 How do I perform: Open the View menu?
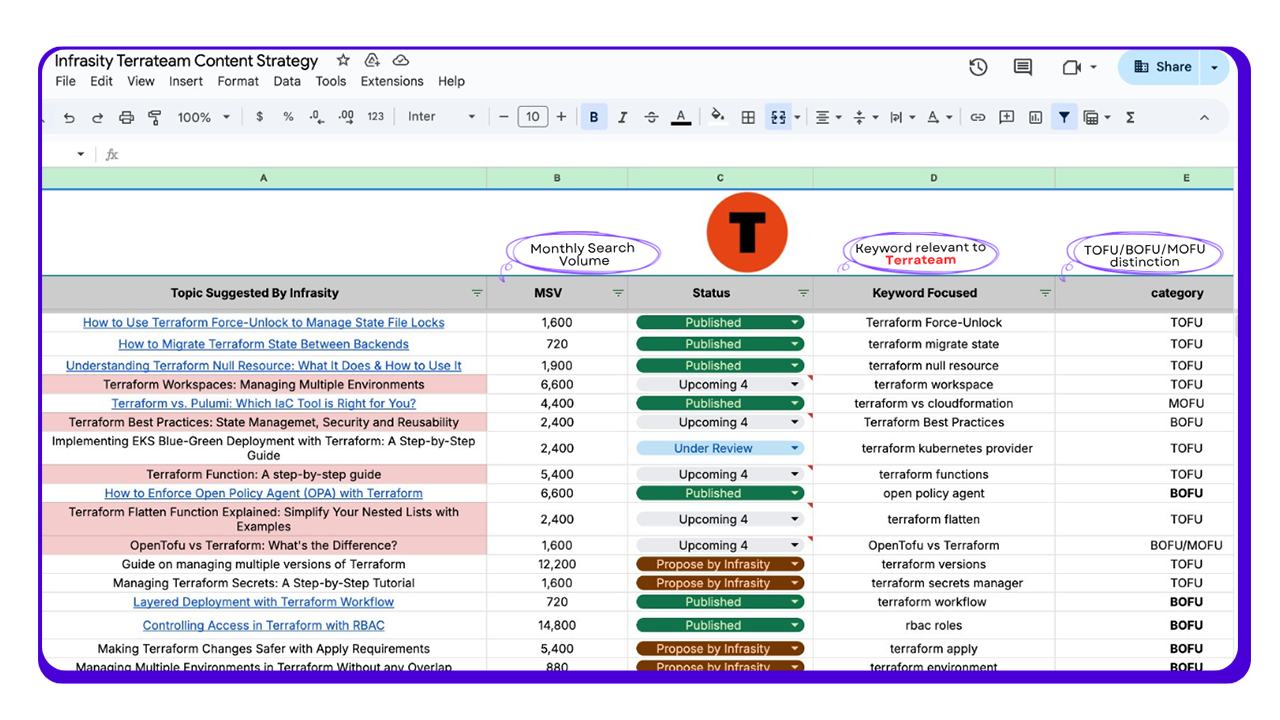click(x=141, y=81)
